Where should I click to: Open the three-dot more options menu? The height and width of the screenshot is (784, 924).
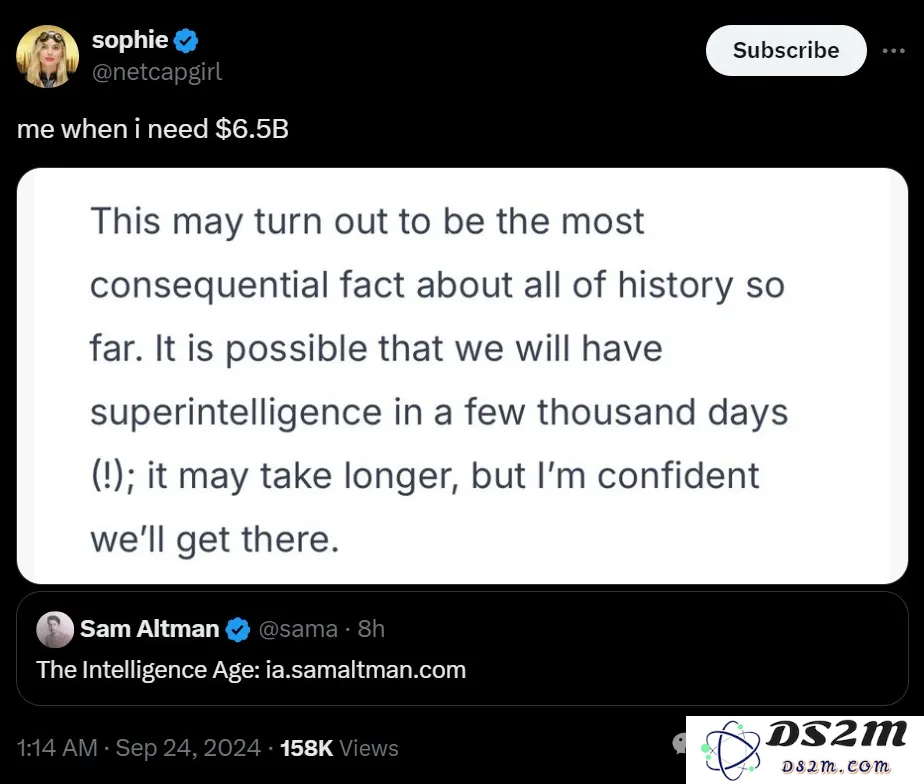pyautogui.click(x=893, y=51)
